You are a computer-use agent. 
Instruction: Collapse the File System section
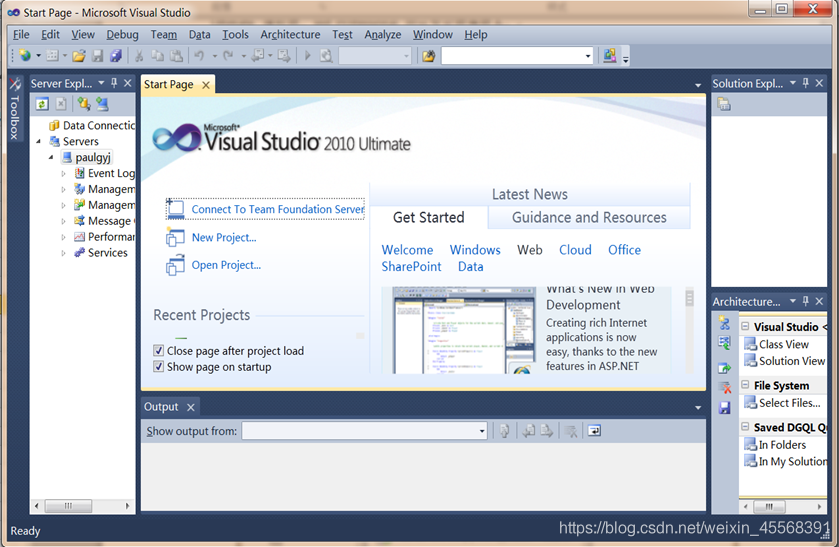(x=745, y=384)
